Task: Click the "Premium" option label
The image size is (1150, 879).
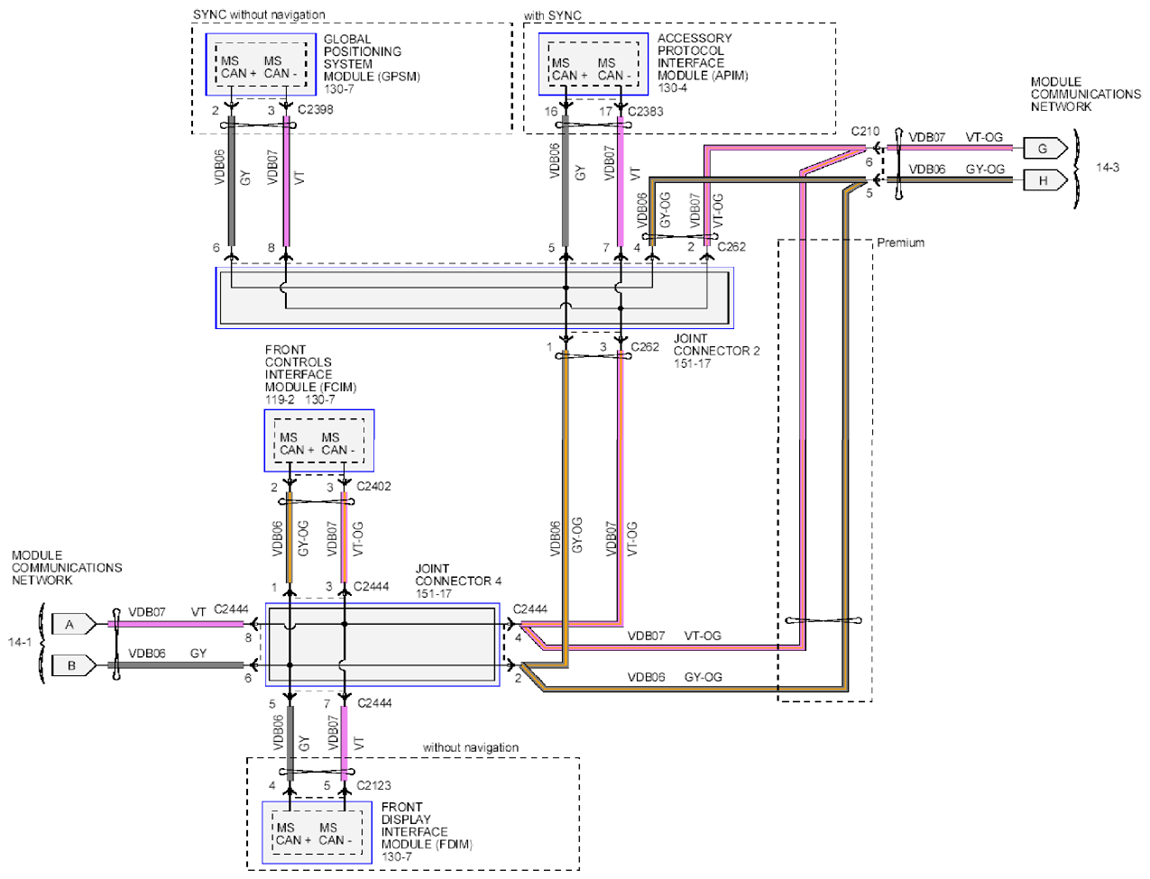Action: [x=900, y=243]
